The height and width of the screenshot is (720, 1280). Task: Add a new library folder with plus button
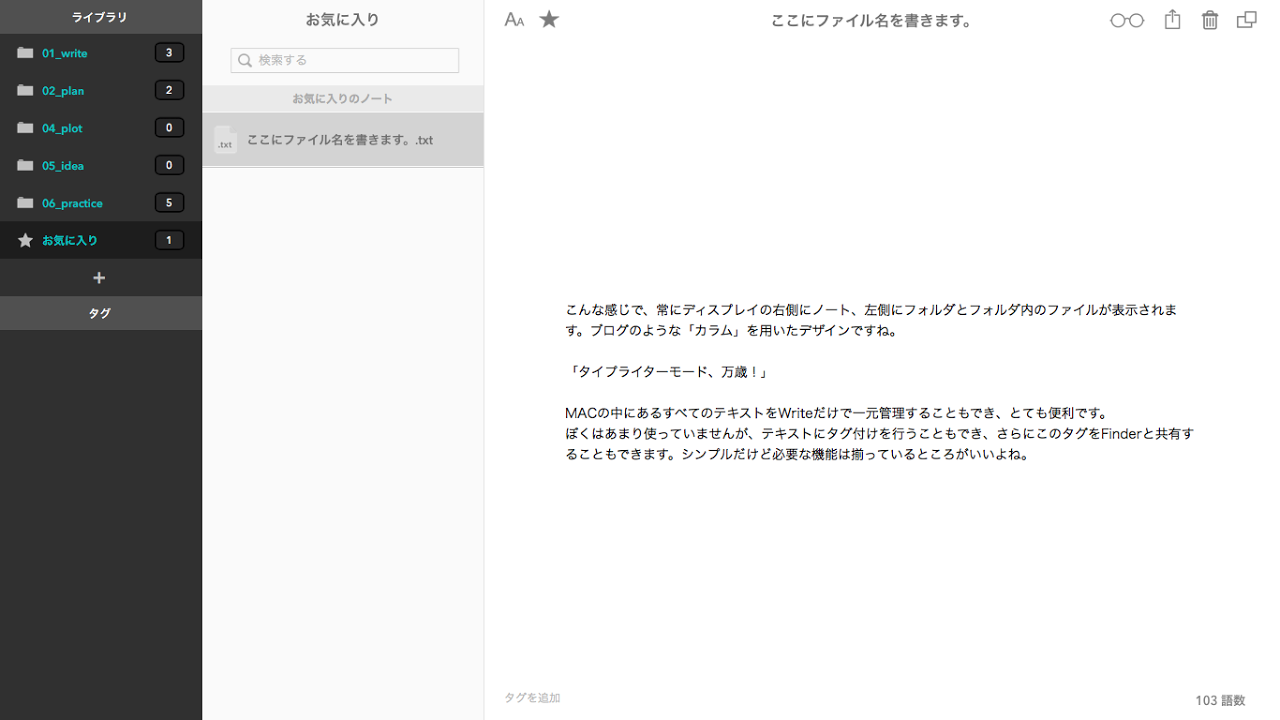click(x=99, y=278)
